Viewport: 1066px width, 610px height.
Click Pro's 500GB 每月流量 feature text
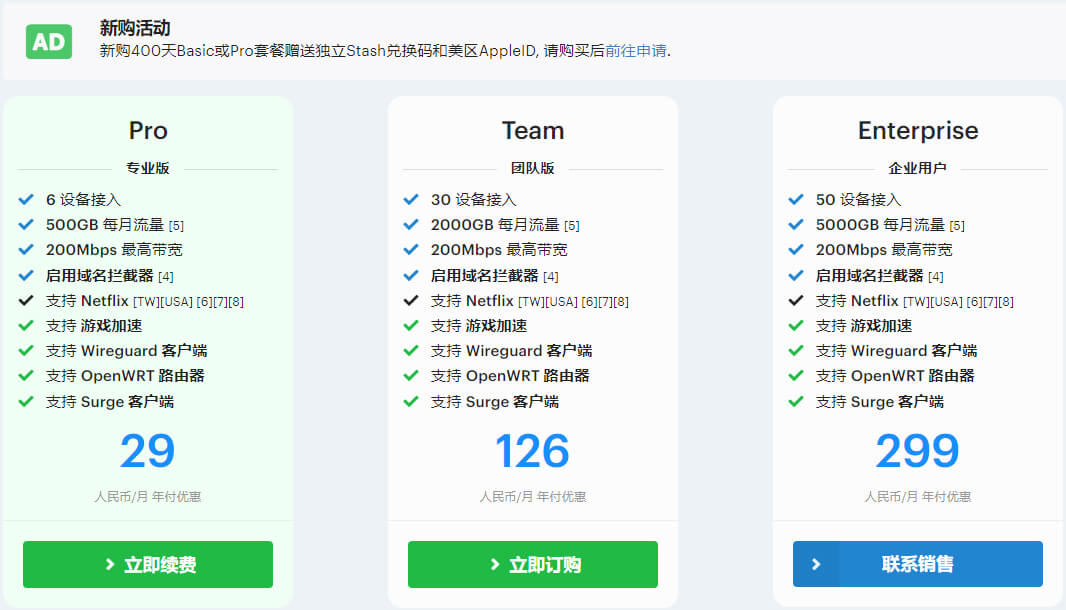click(x=103, y=225)
